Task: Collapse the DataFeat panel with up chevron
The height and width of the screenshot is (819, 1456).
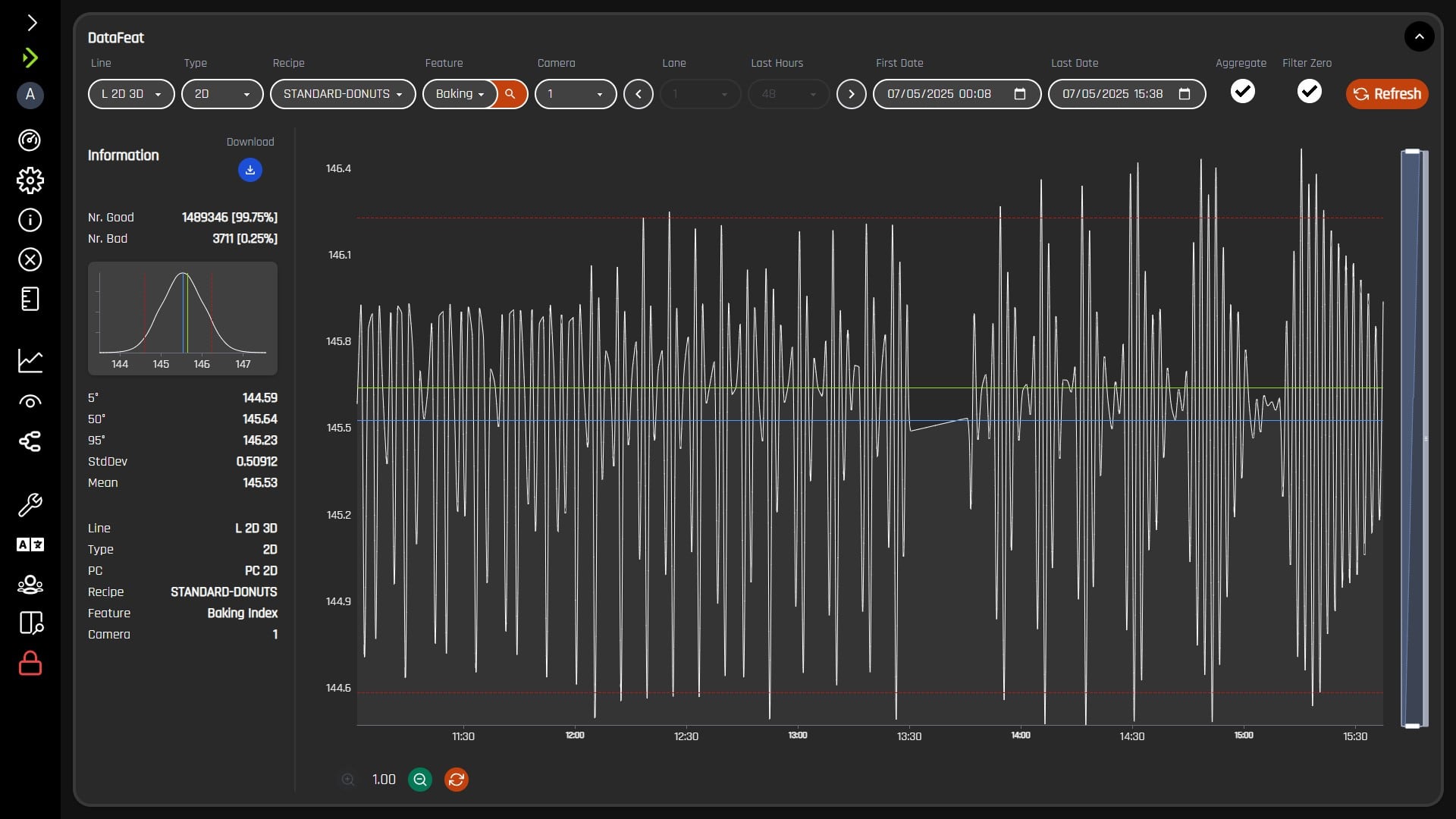Action: (1419, 36)
